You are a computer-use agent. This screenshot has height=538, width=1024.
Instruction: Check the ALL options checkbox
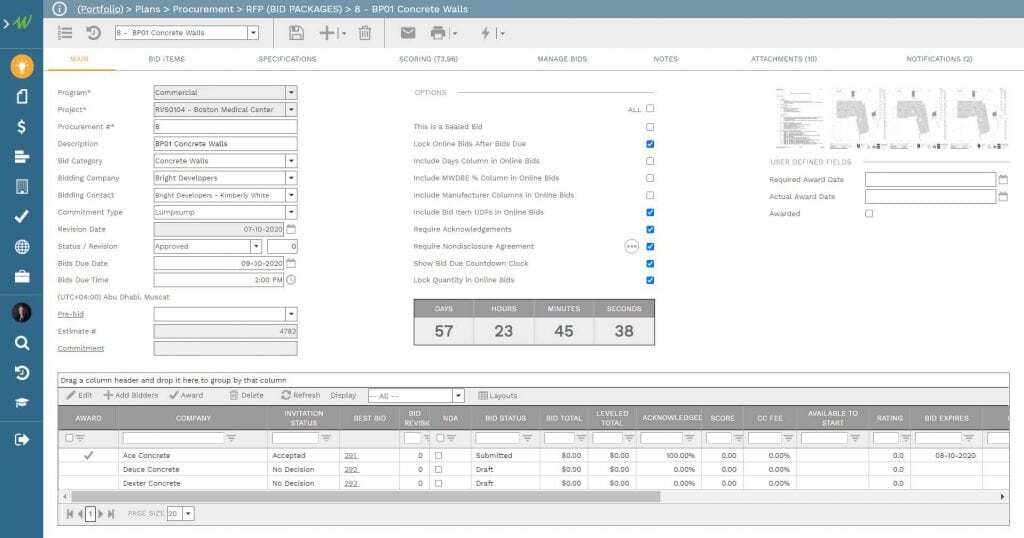650,108
